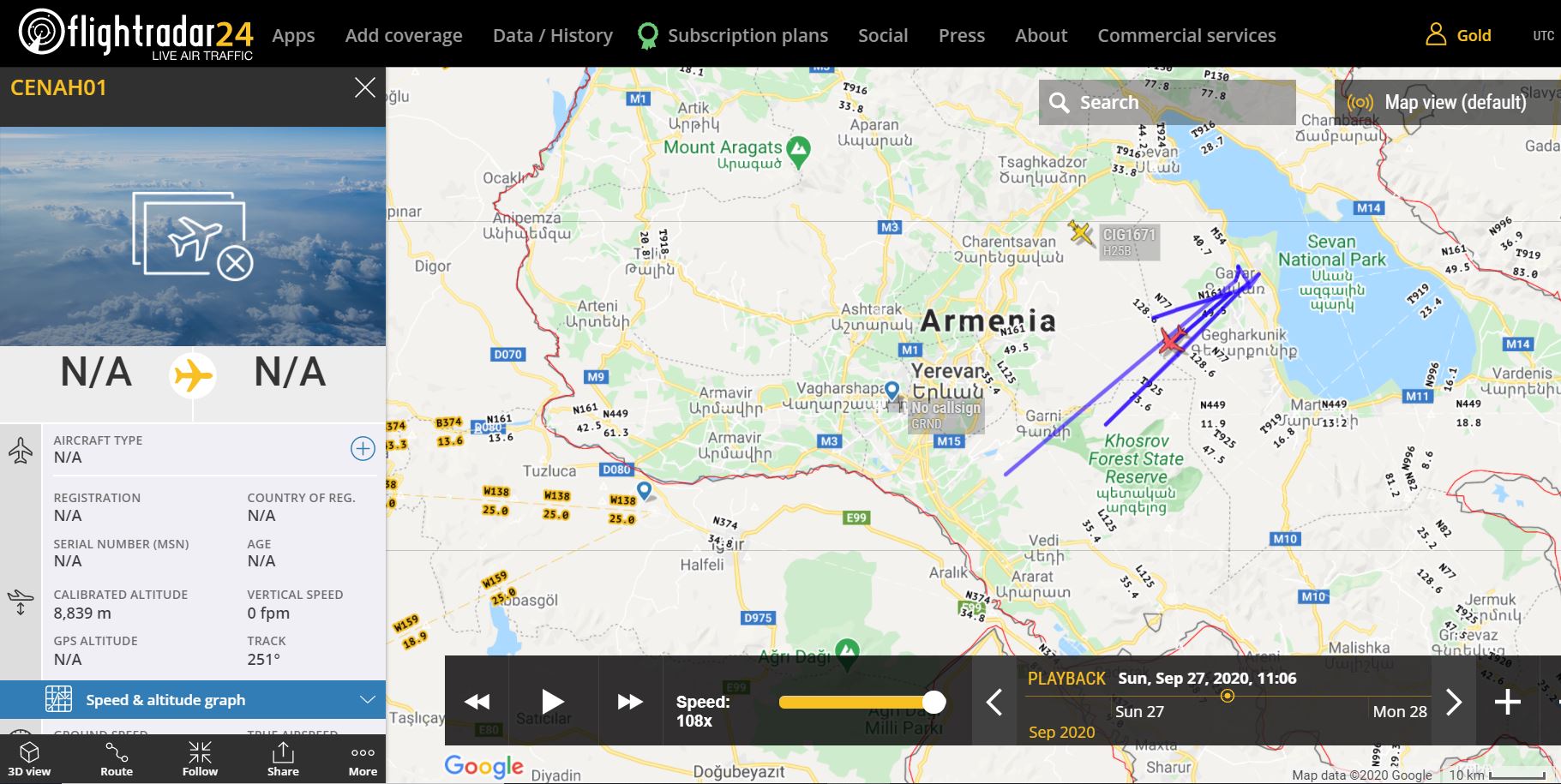1561x784 pixels.
Task: Click the yellow airplane route icon
Action: [x=193, y=375]
